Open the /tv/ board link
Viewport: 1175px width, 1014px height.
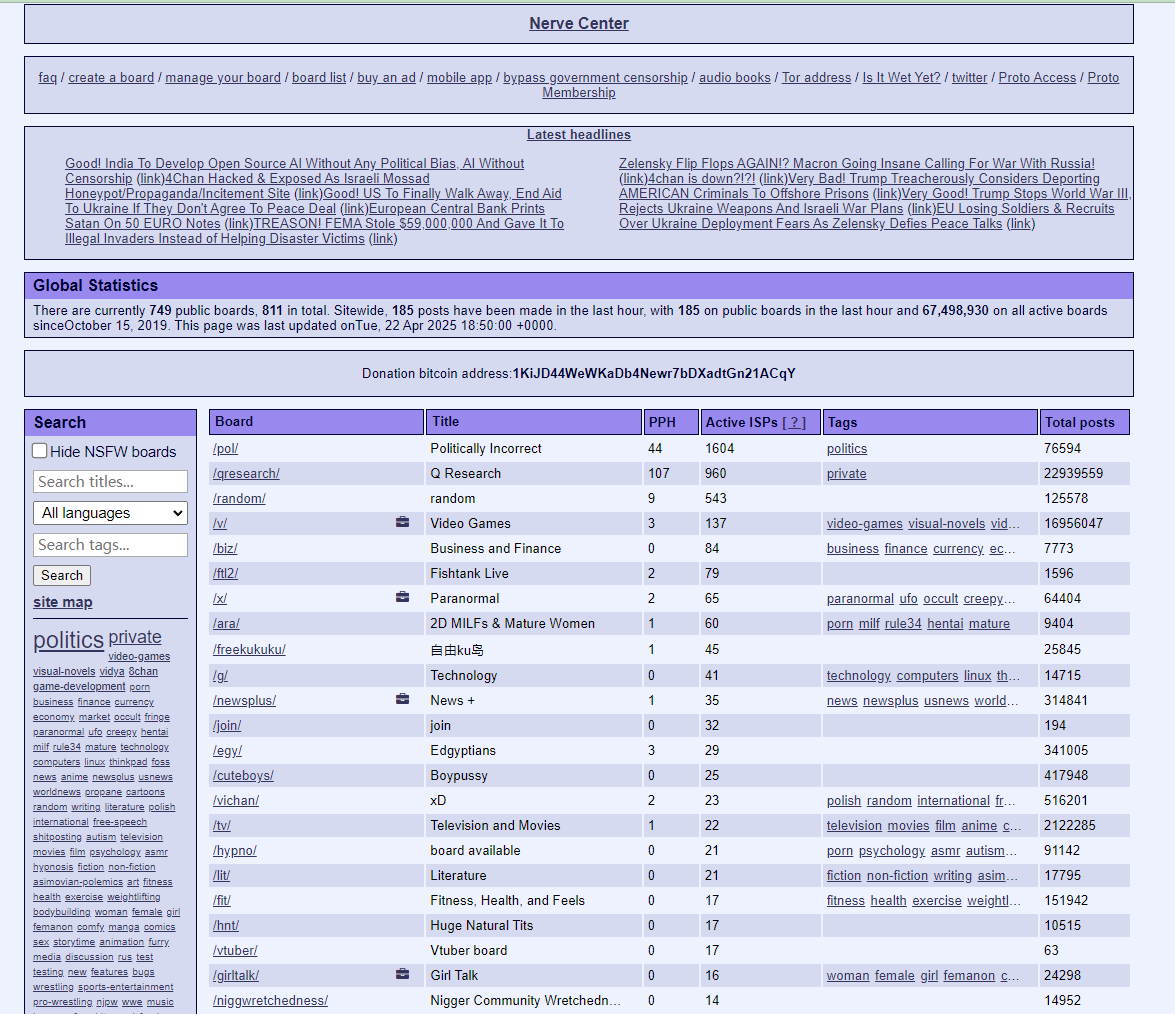222,825
